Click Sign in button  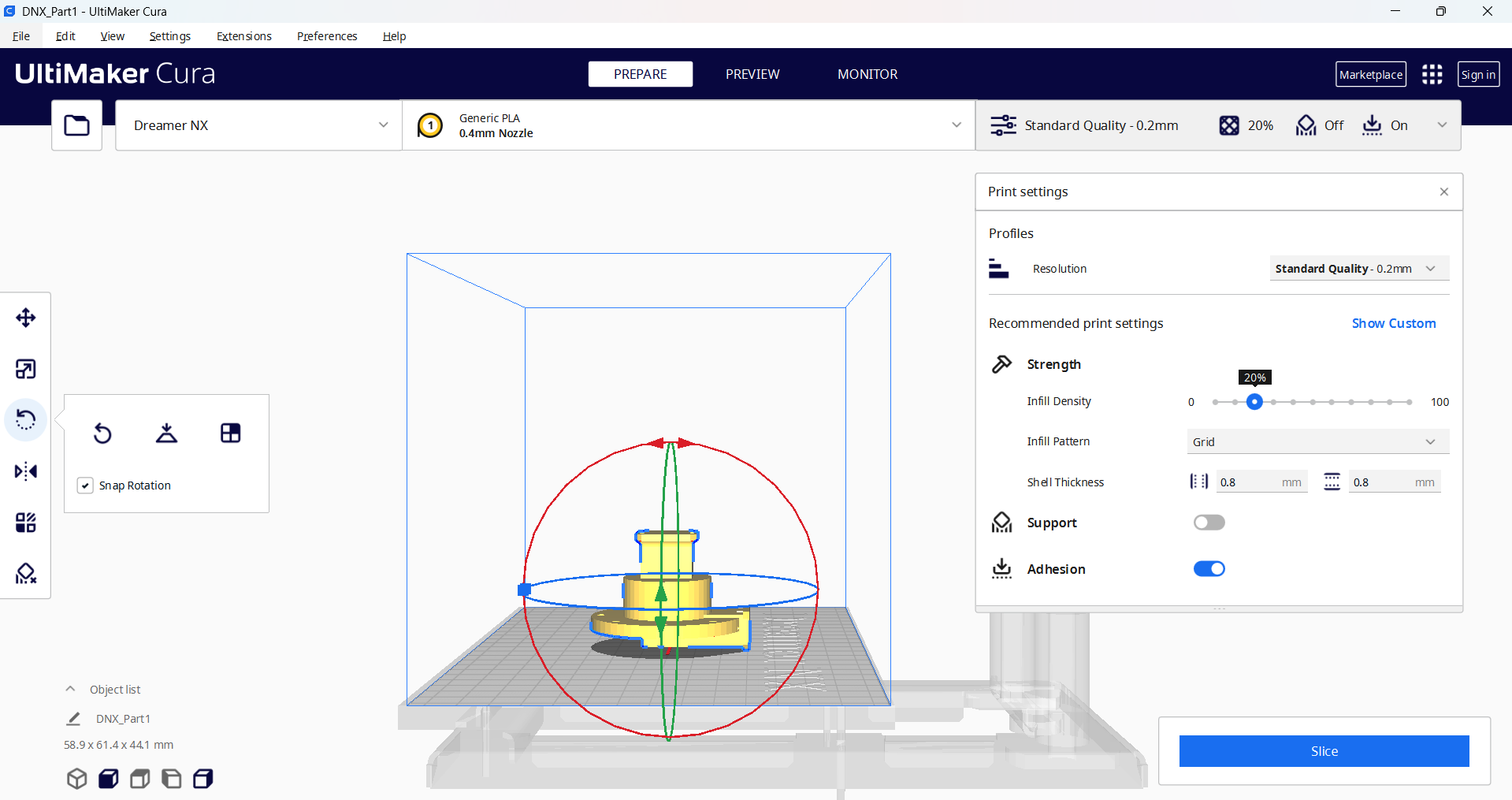pyautogui.click(x=1478, y=74)
